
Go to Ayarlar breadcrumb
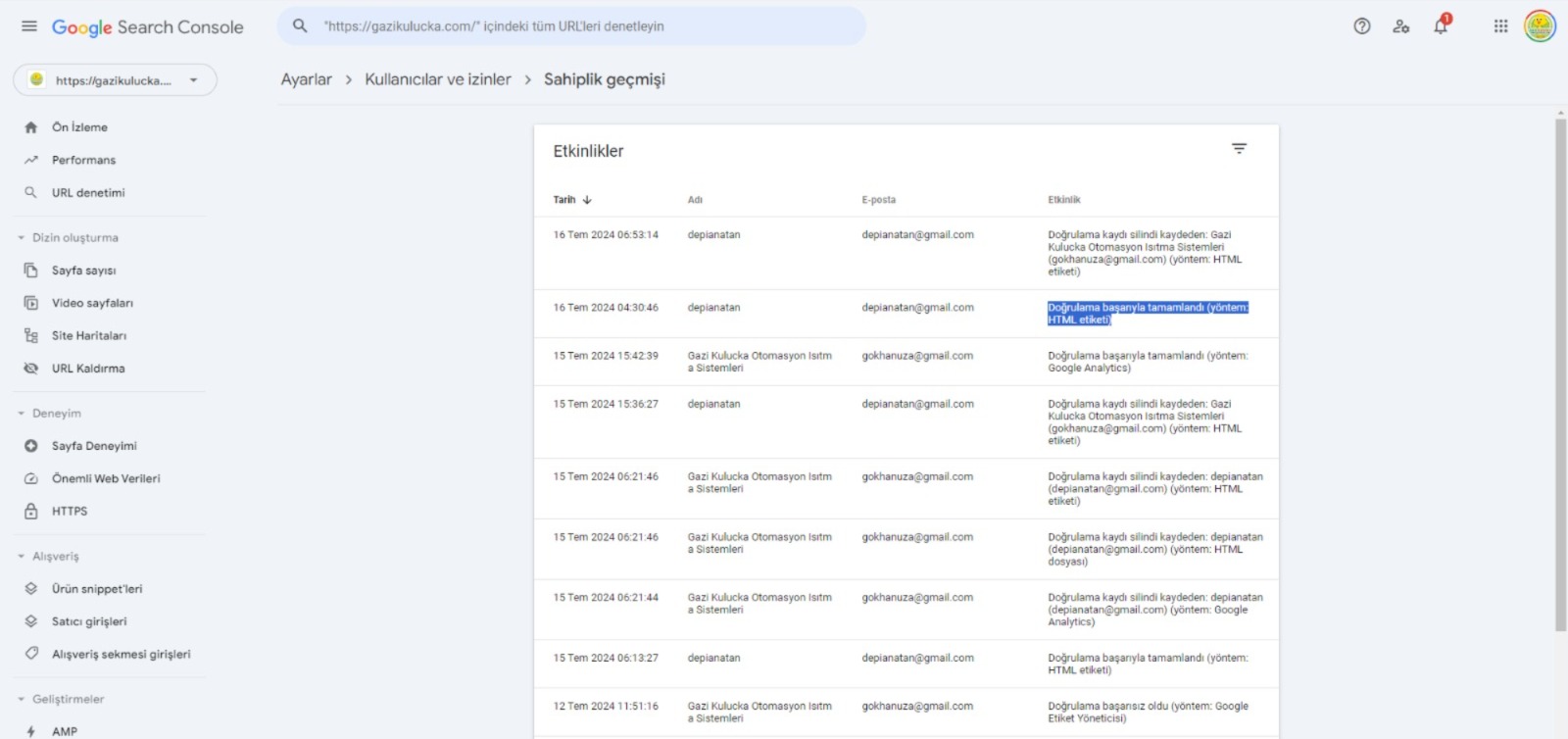306,79
